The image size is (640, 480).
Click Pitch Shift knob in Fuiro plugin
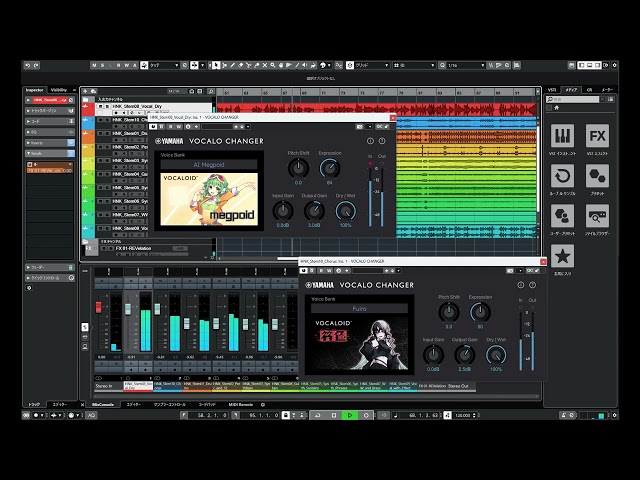point(449,312)
